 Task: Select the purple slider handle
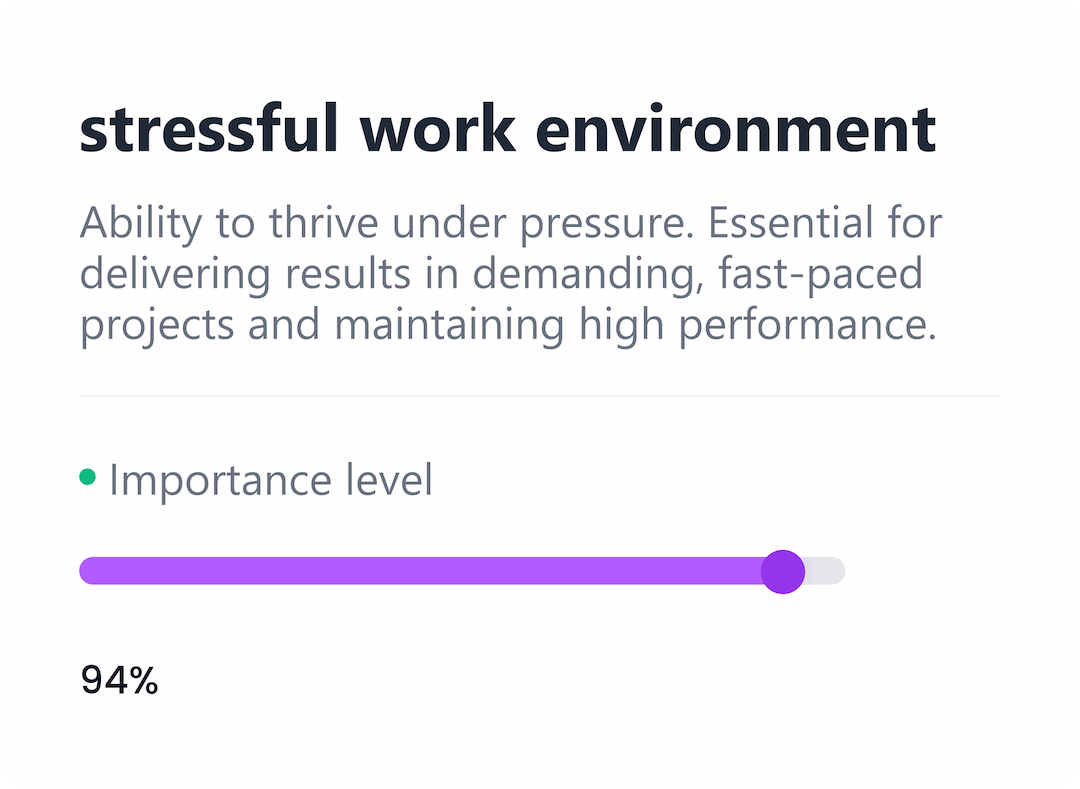pos(784,571)
